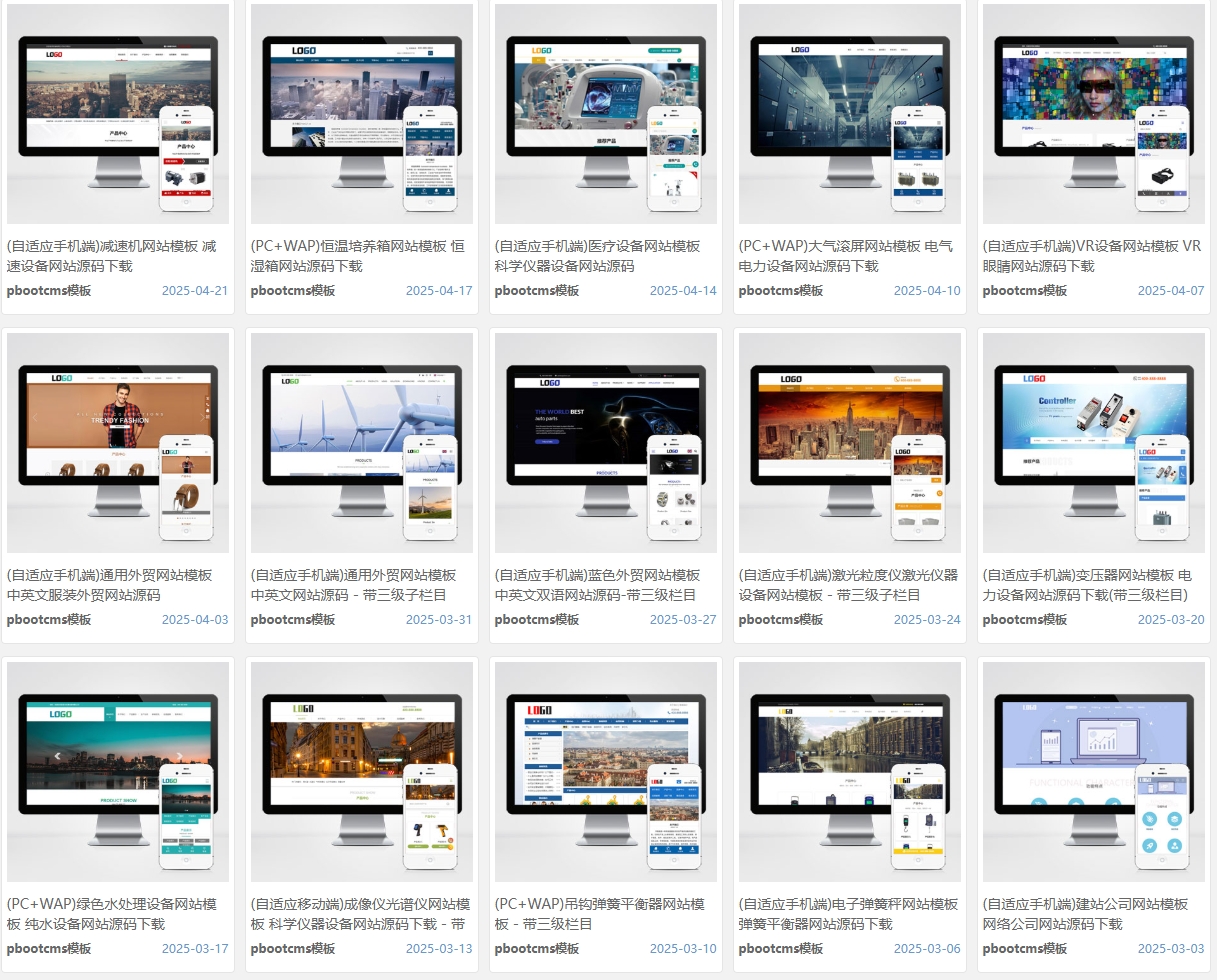Viewport: 1217px width, 980px height.
Task: Open the 中英文服装外贸网站源码 title link
Action: tap(109, 585)
